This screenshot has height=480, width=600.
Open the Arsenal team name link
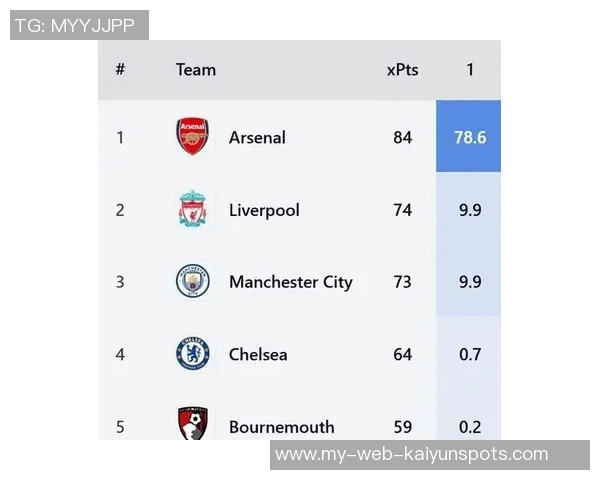click(x=257, y=138)
